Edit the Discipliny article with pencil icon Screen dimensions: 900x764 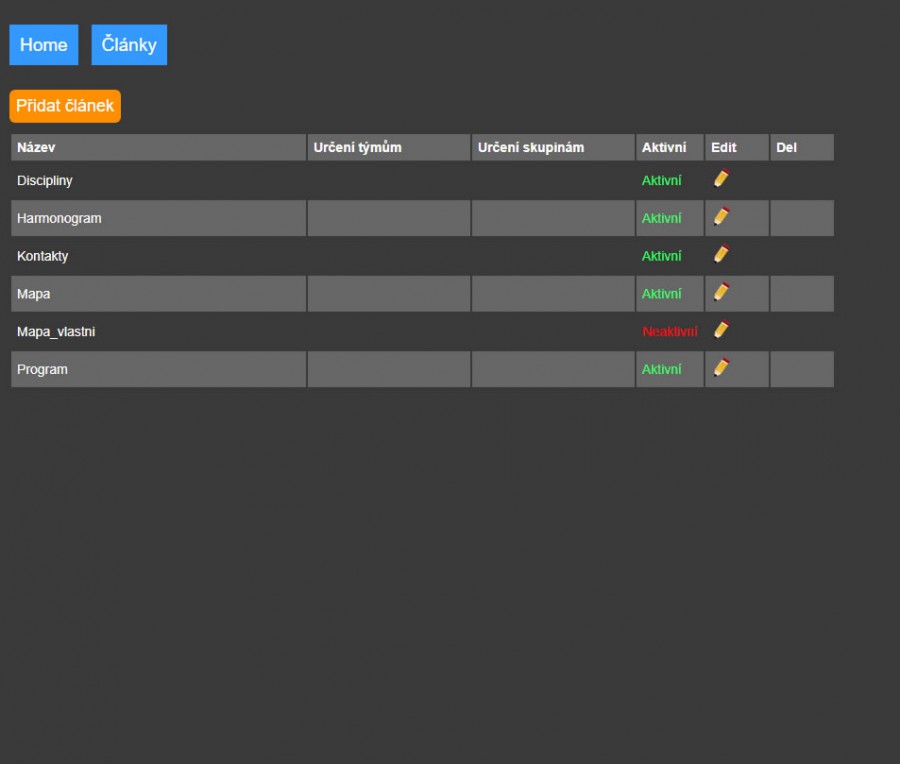click(721, 179)
